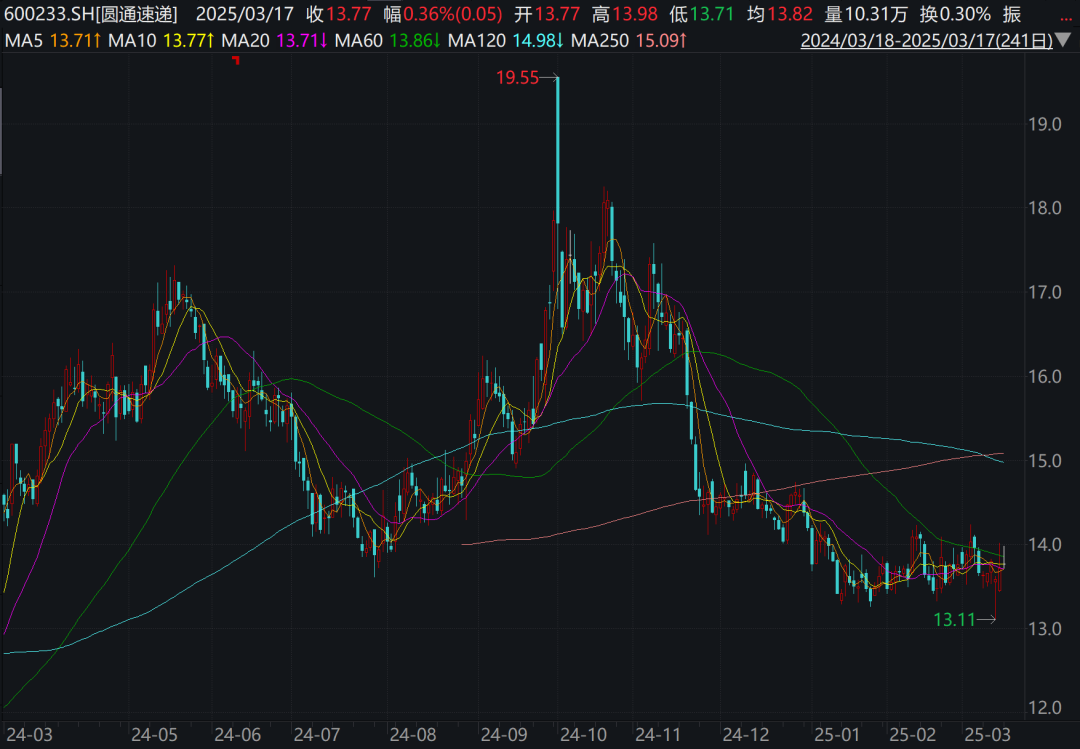Image resolution: width=1080 pixels, height=749 pixels.
Task: Click the small red marker above the chart
Action: pyautogui.click(x=236, y=61)
